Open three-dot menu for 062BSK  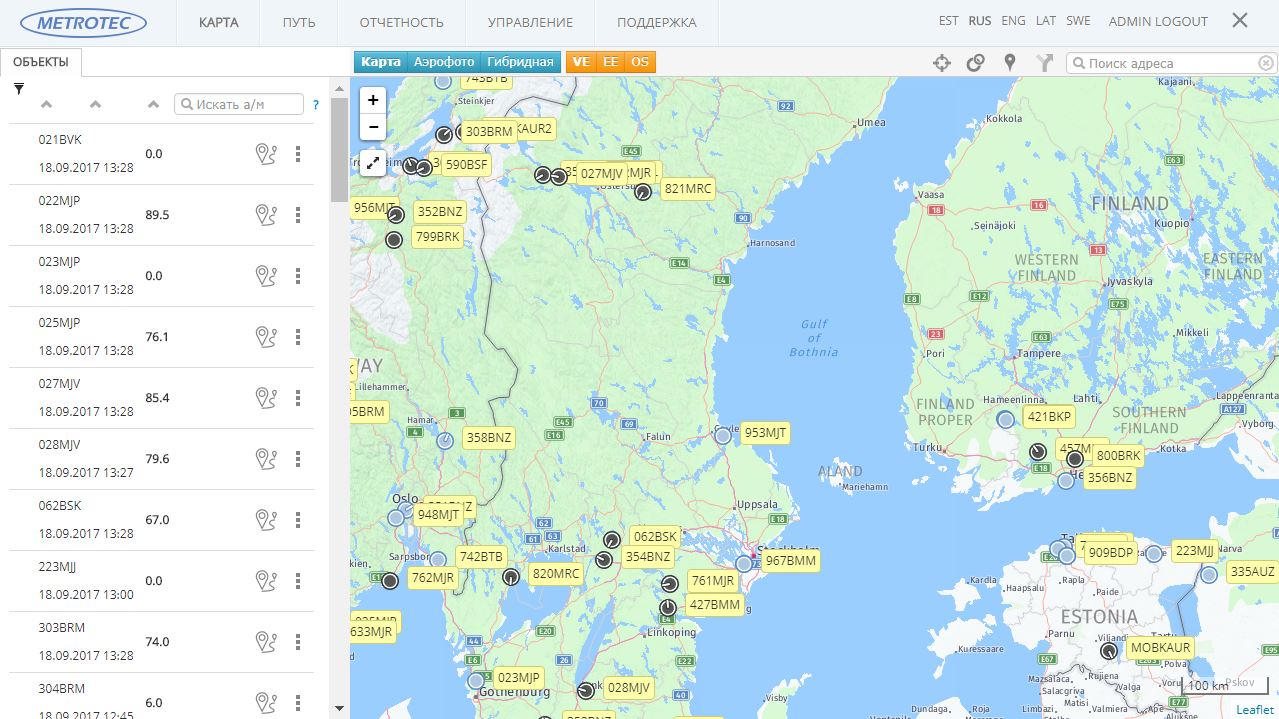click(298, 520)
